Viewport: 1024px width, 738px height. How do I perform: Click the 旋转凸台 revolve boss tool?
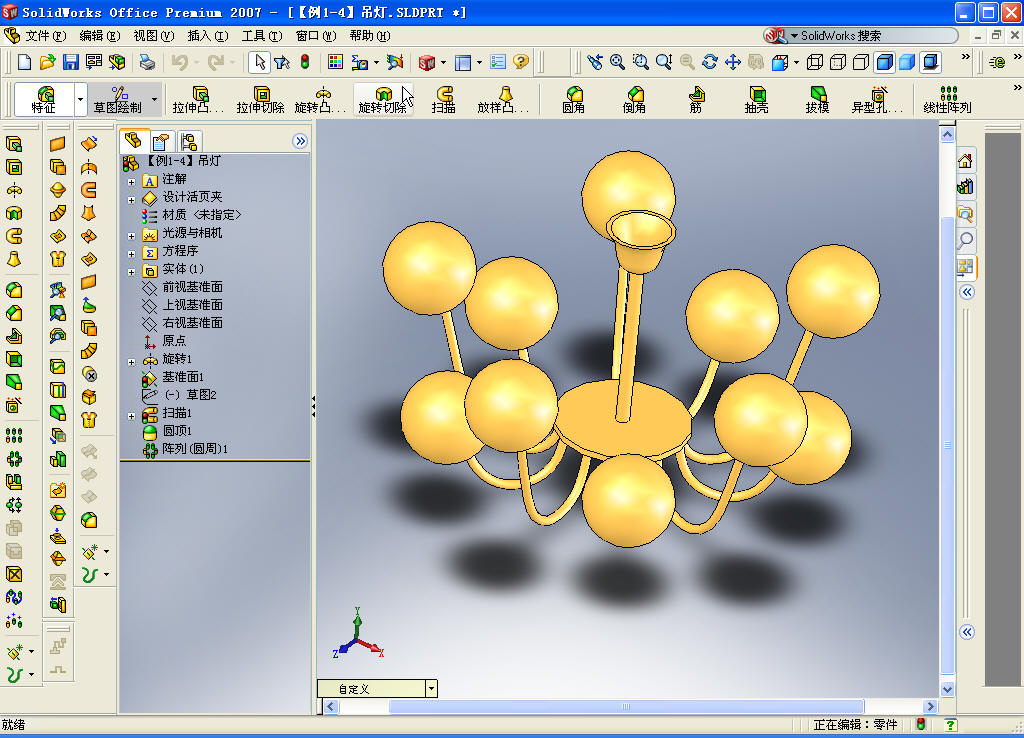pyautogui.click(x=320, y=99)
